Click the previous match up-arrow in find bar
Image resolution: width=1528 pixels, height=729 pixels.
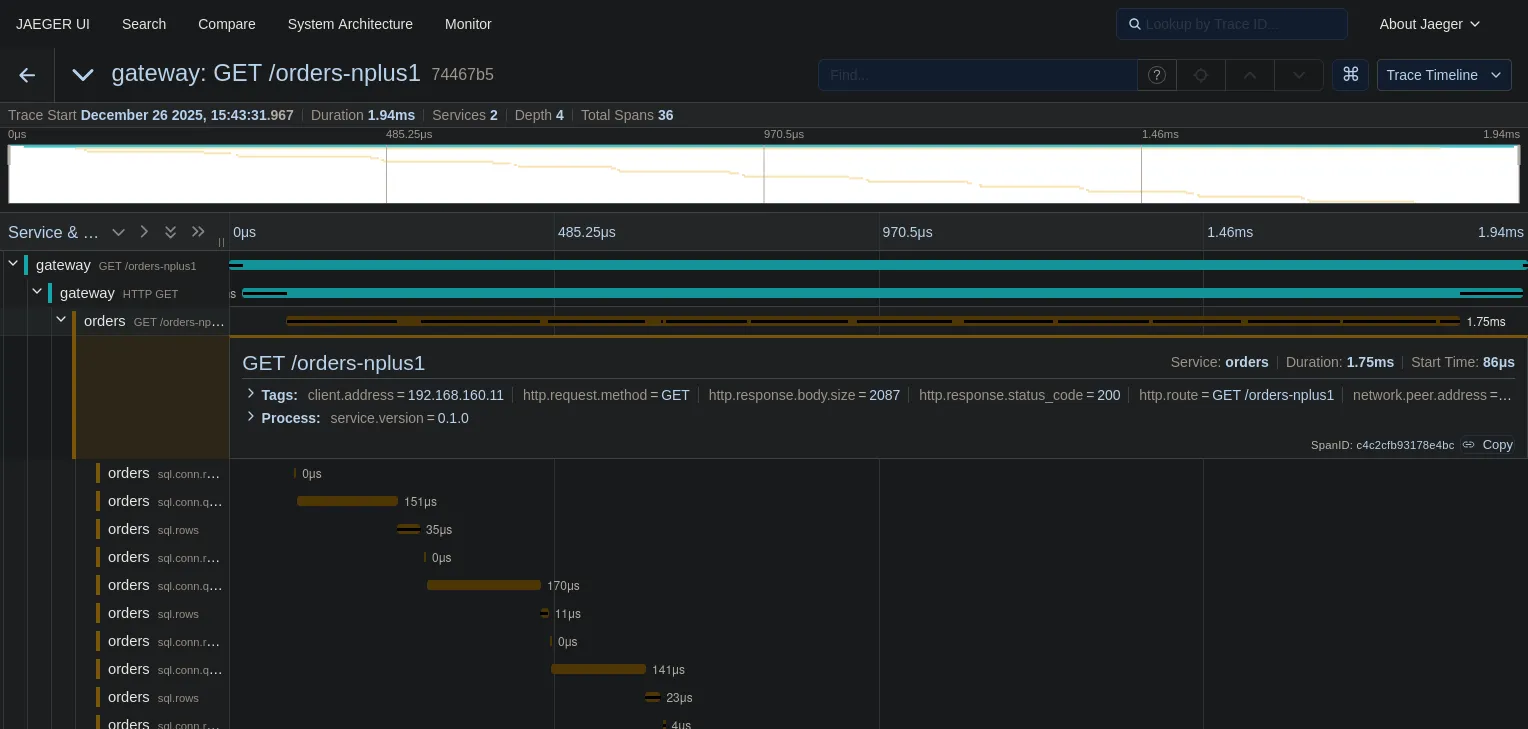click(1249, 75)
